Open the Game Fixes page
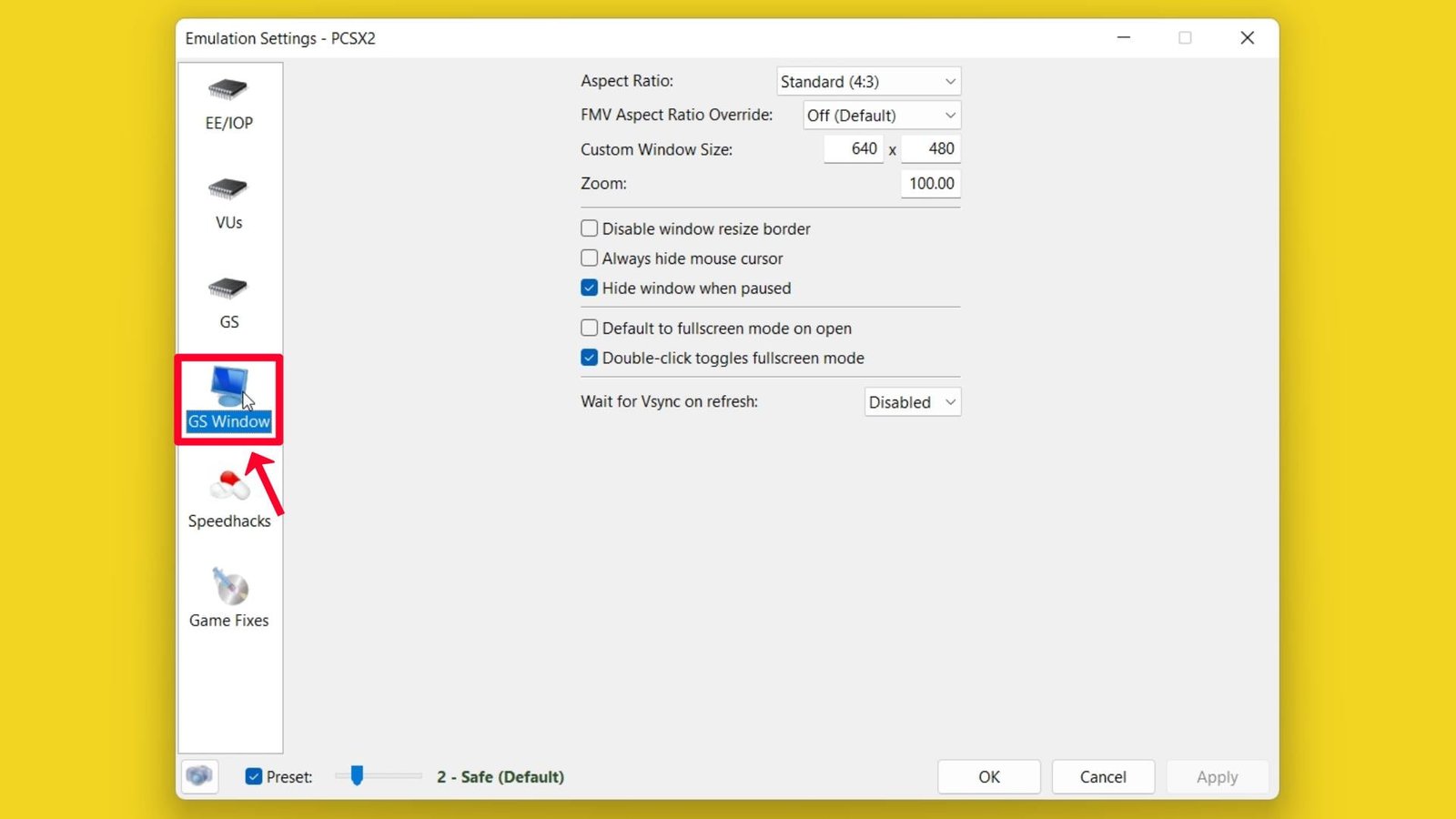The width and height of the screenshot is (1456, 819). point(229,598)
